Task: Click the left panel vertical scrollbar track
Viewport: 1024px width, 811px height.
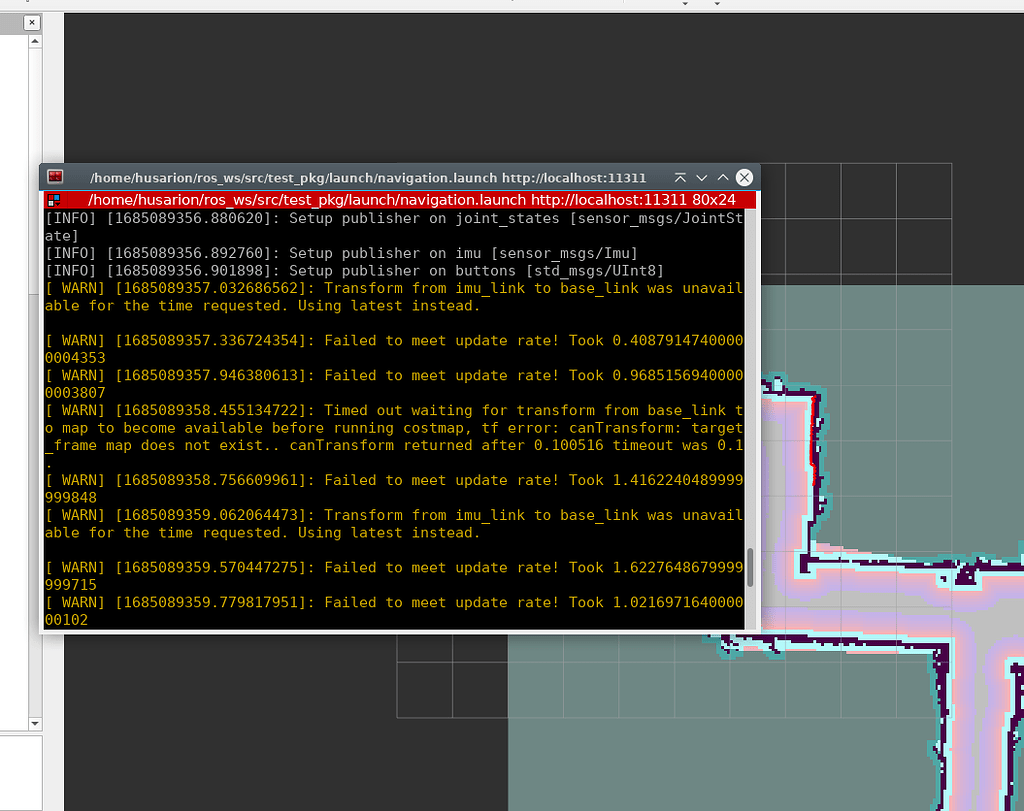Action: [34, 380]
